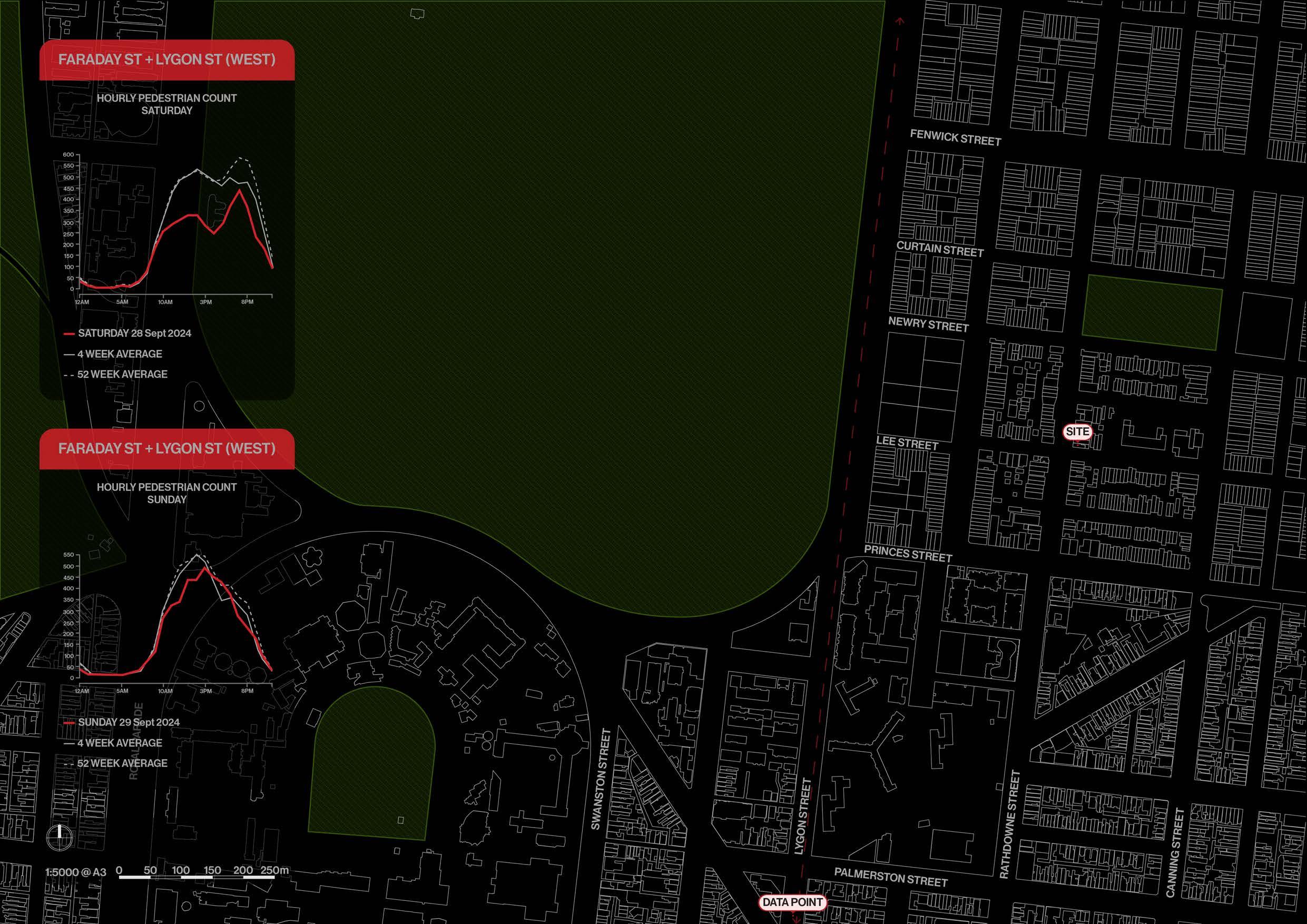Select the Saturday chart's 52 WEEK AVERAGE legend
Image resolution: width=1307 pixels, height=924 pixels.
(122, 375)
